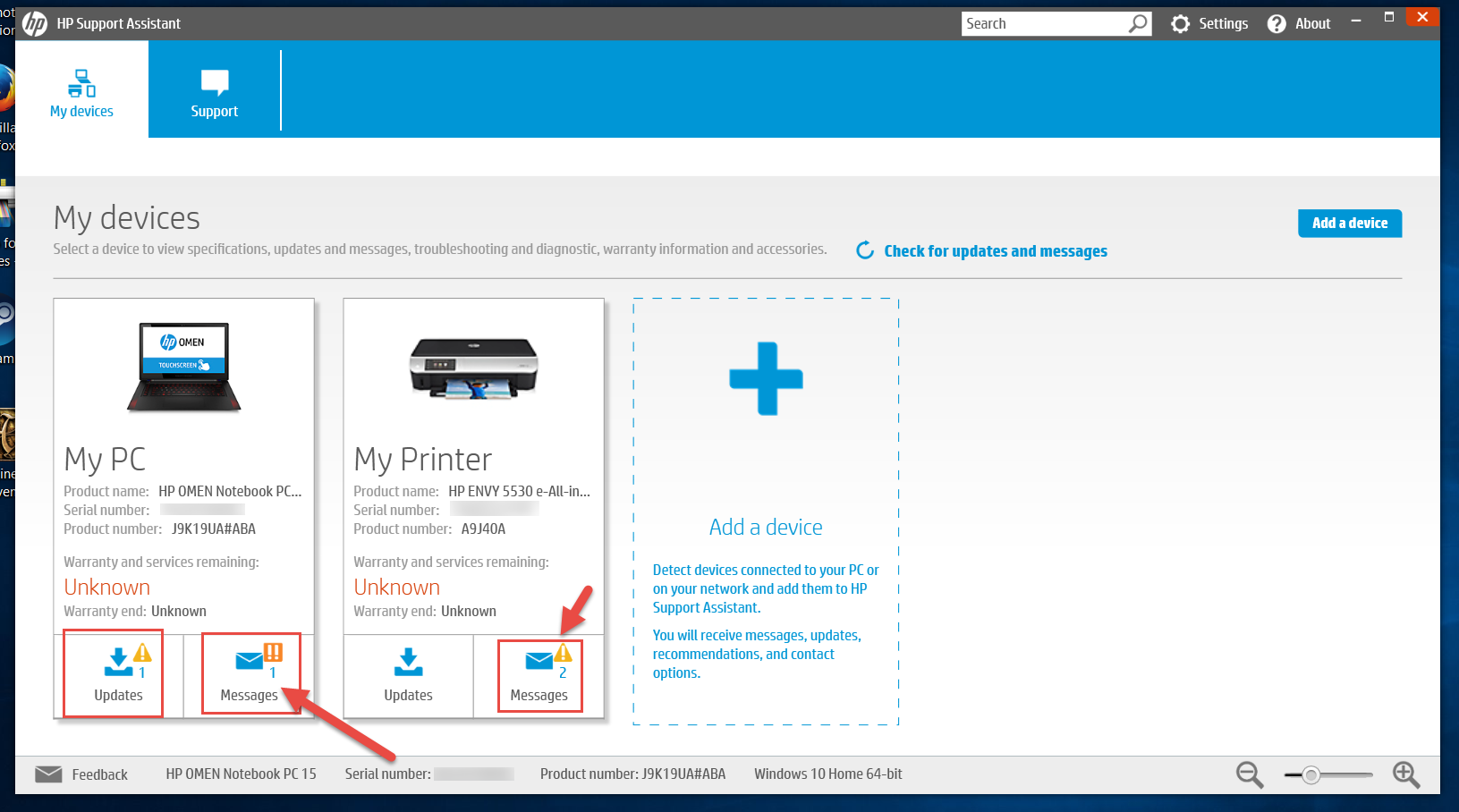1459x812 pixels.
Task: Select the OMEN laptop thumbnail
Action: (184, 368)
